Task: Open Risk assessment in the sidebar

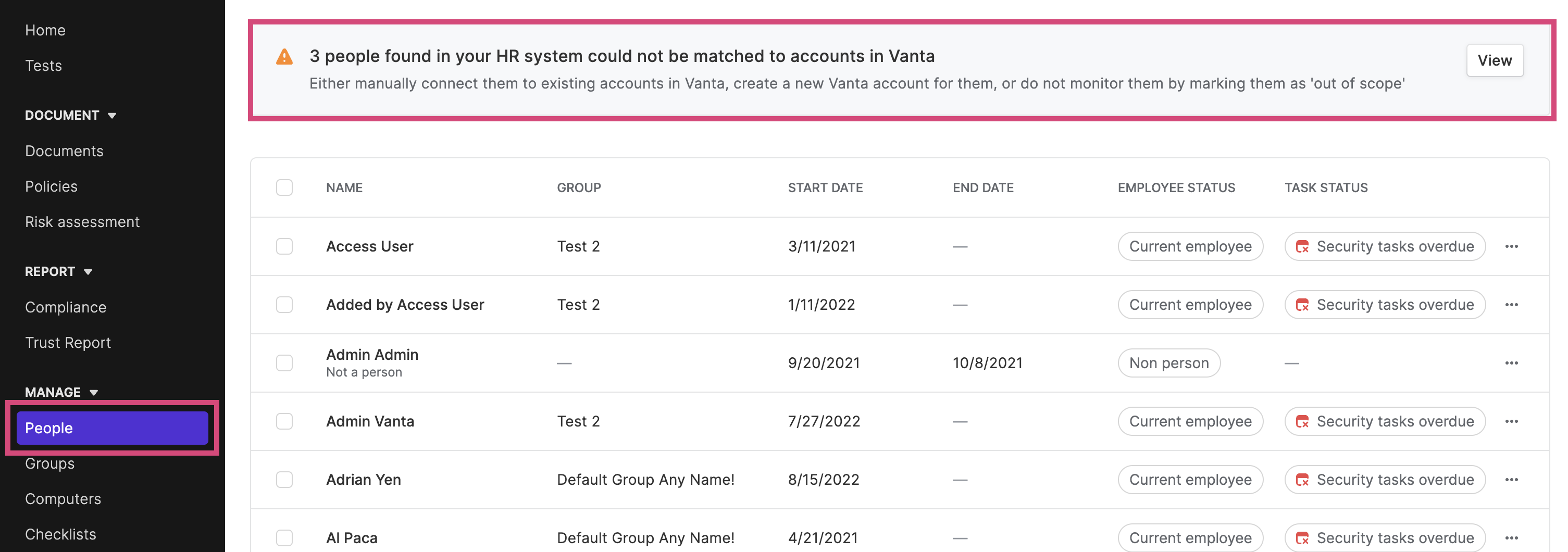Action: [x=82, y=222]
